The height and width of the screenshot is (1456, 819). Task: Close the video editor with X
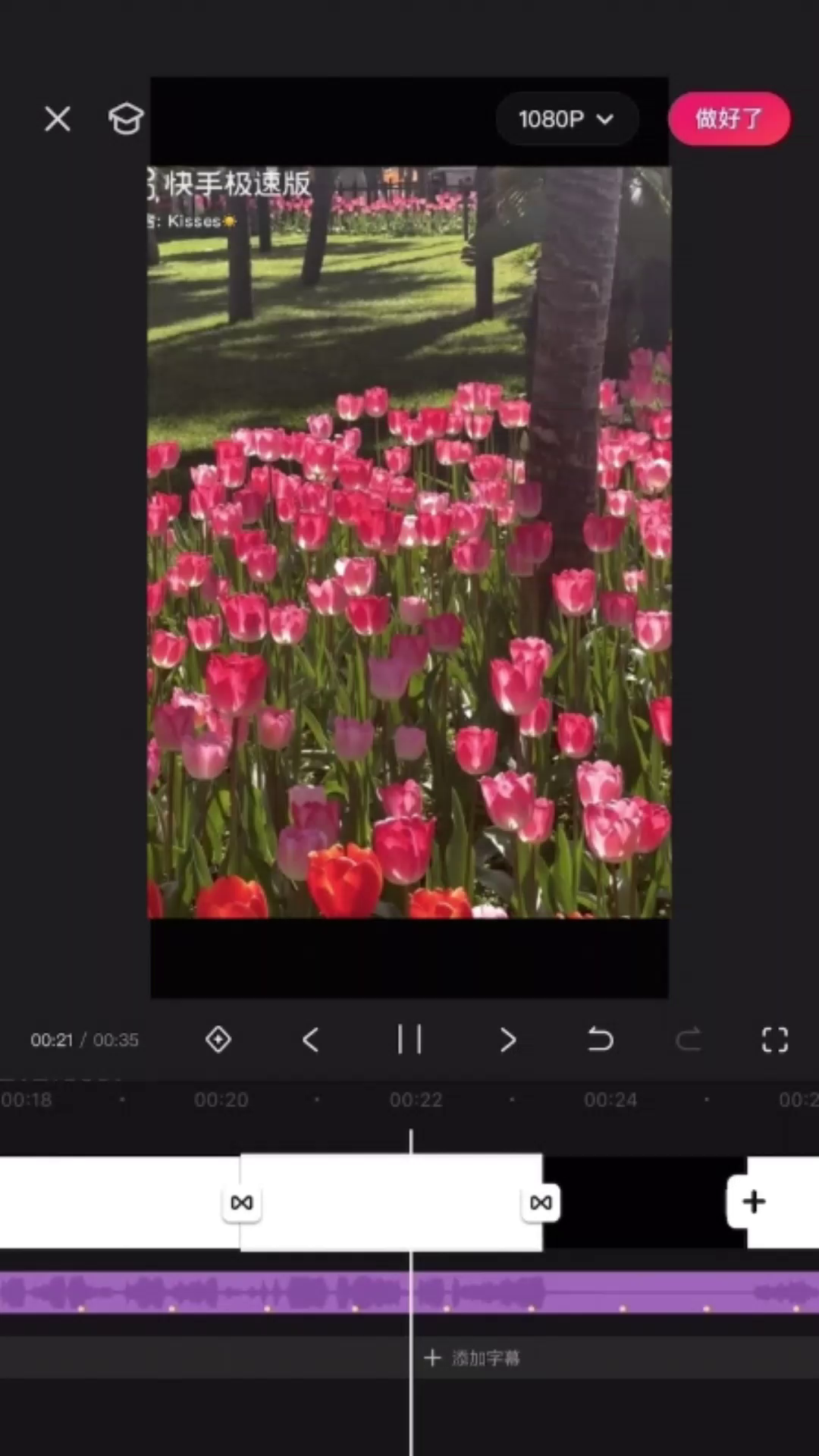pyautogui.click(x=58, y=119)
